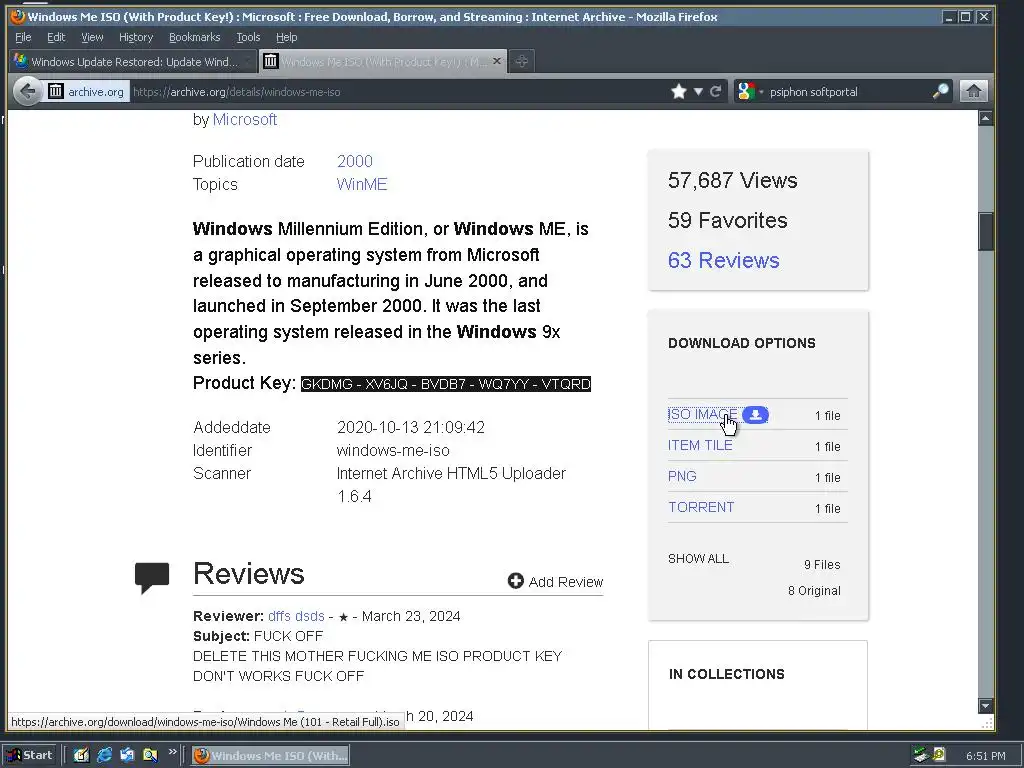Click the 2000 publication date link
This screenshot has height=768, width=1024.
coord(355,161)
